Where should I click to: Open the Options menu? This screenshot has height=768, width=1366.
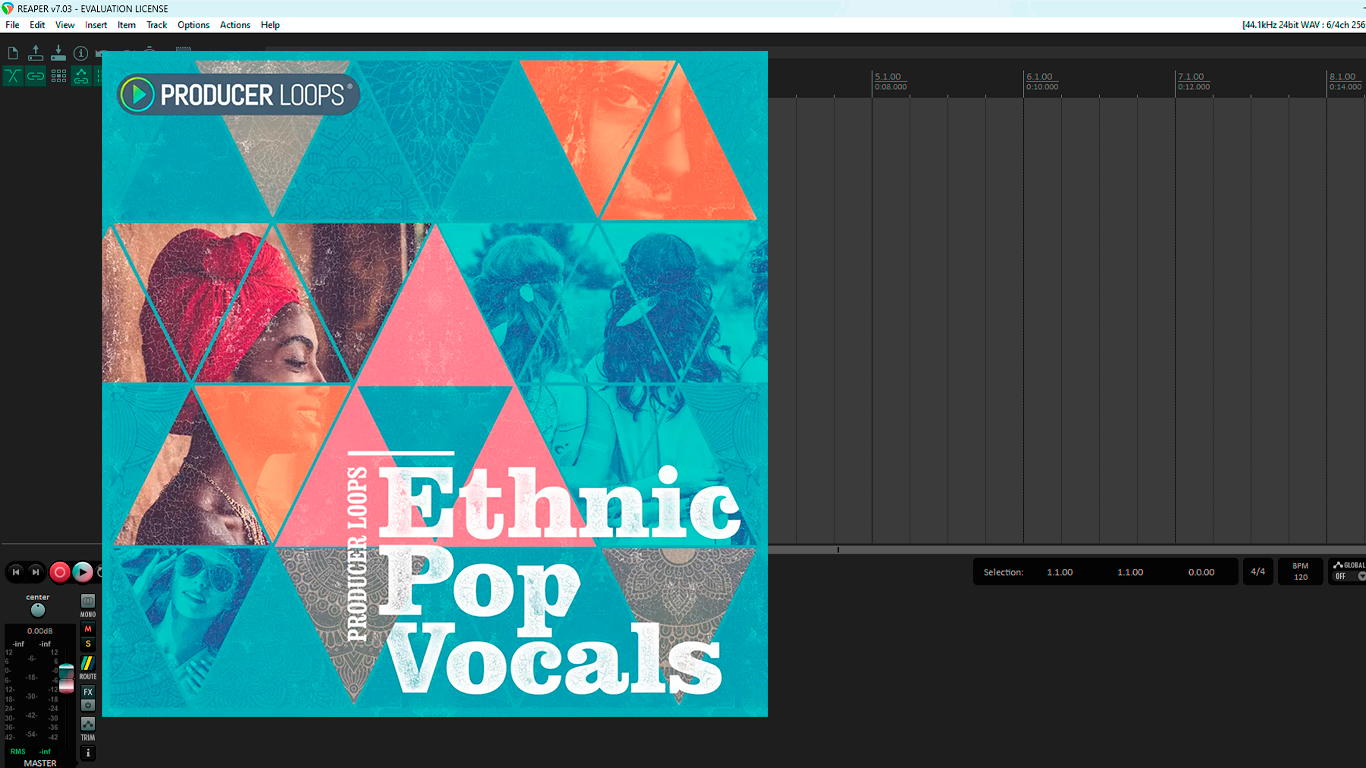click(193, 25)
